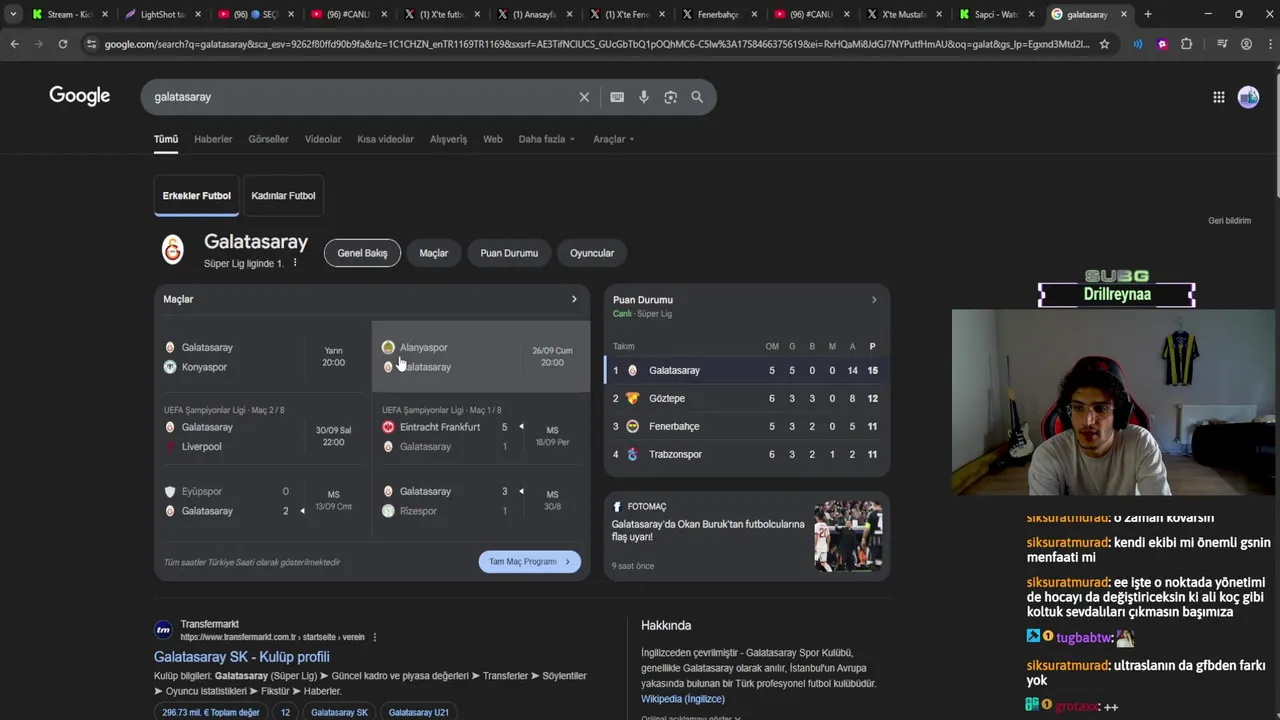Open Galatasaray SK - Kulüp profili link

(x=242, y=657)
